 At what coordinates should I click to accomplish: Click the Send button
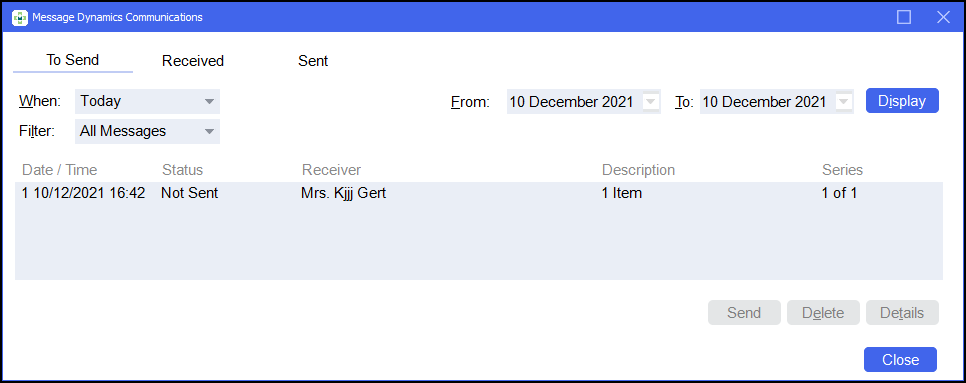pyautogui.click(x=744, y=313)
